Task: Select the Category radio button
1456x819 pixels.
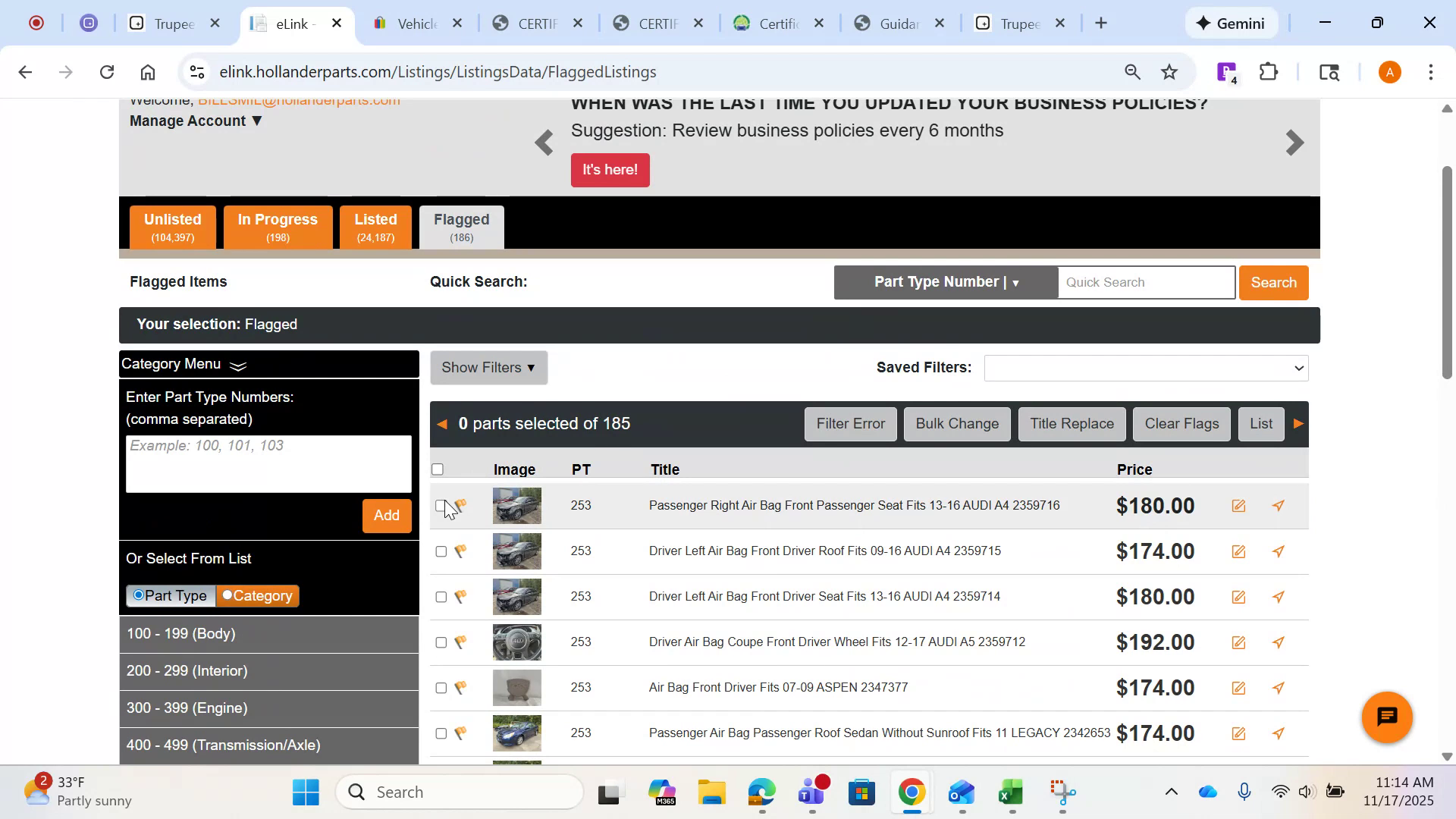Action: 227,596
